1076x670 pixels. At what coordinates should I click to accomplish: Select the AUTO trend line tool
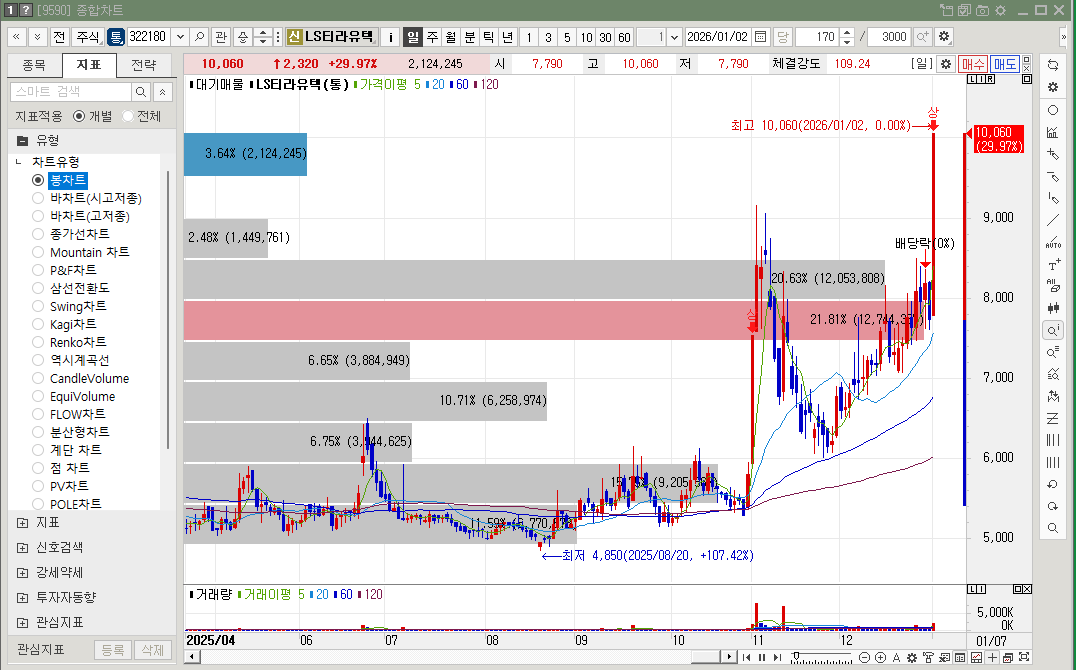pos(1053,242)
